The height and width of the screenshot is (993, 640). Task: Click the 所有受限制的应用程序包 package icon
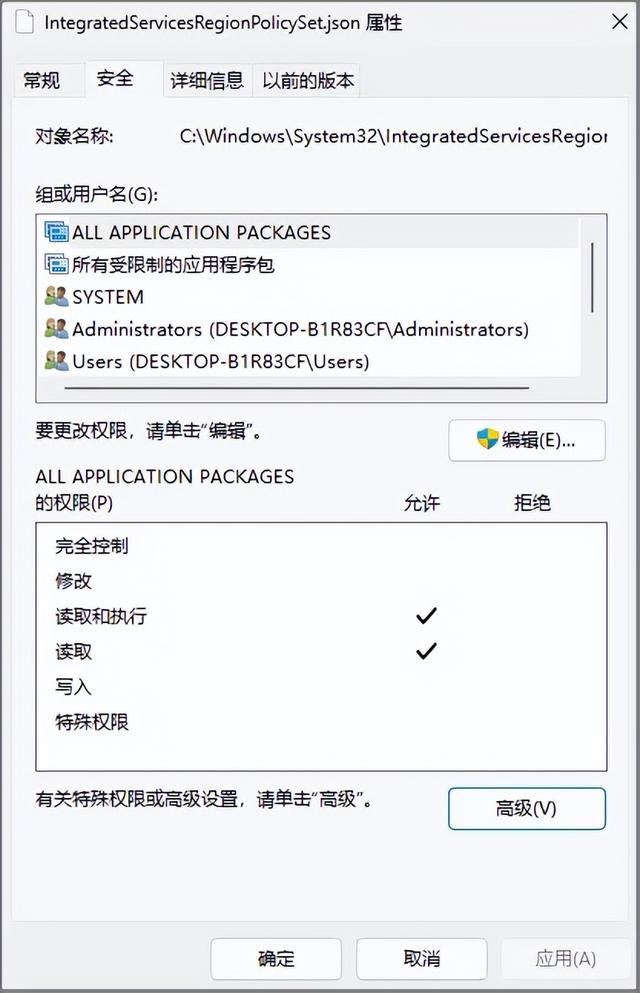56,264
